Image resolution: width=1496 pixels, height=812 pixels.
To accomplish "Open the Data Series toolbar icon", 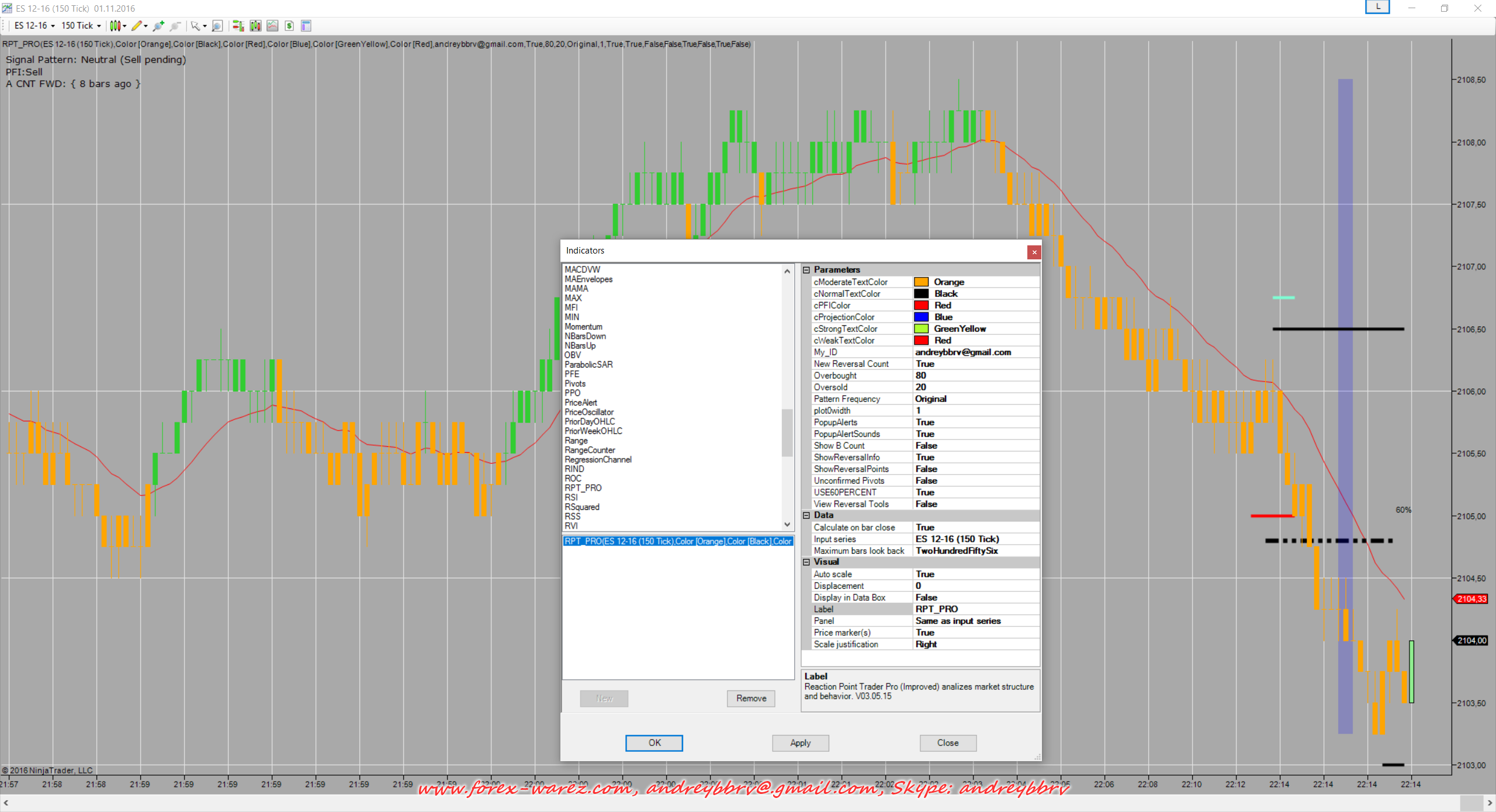I will [255, 26].
